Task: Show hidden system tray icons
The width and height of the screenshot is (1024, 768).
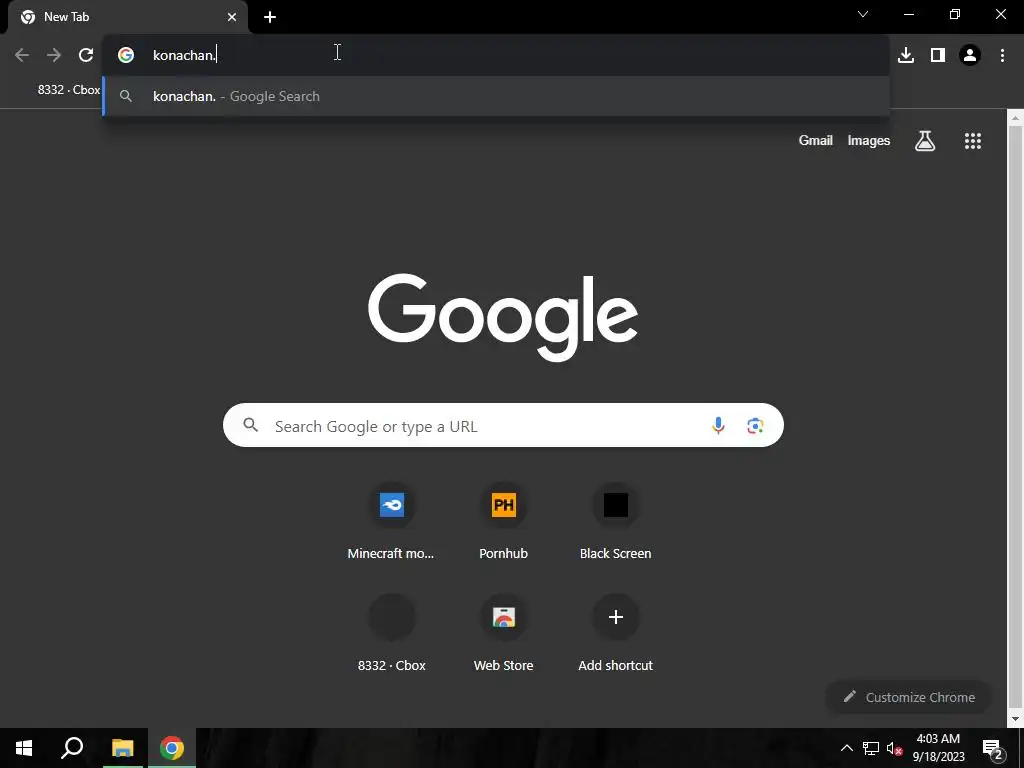Action: 846,748
